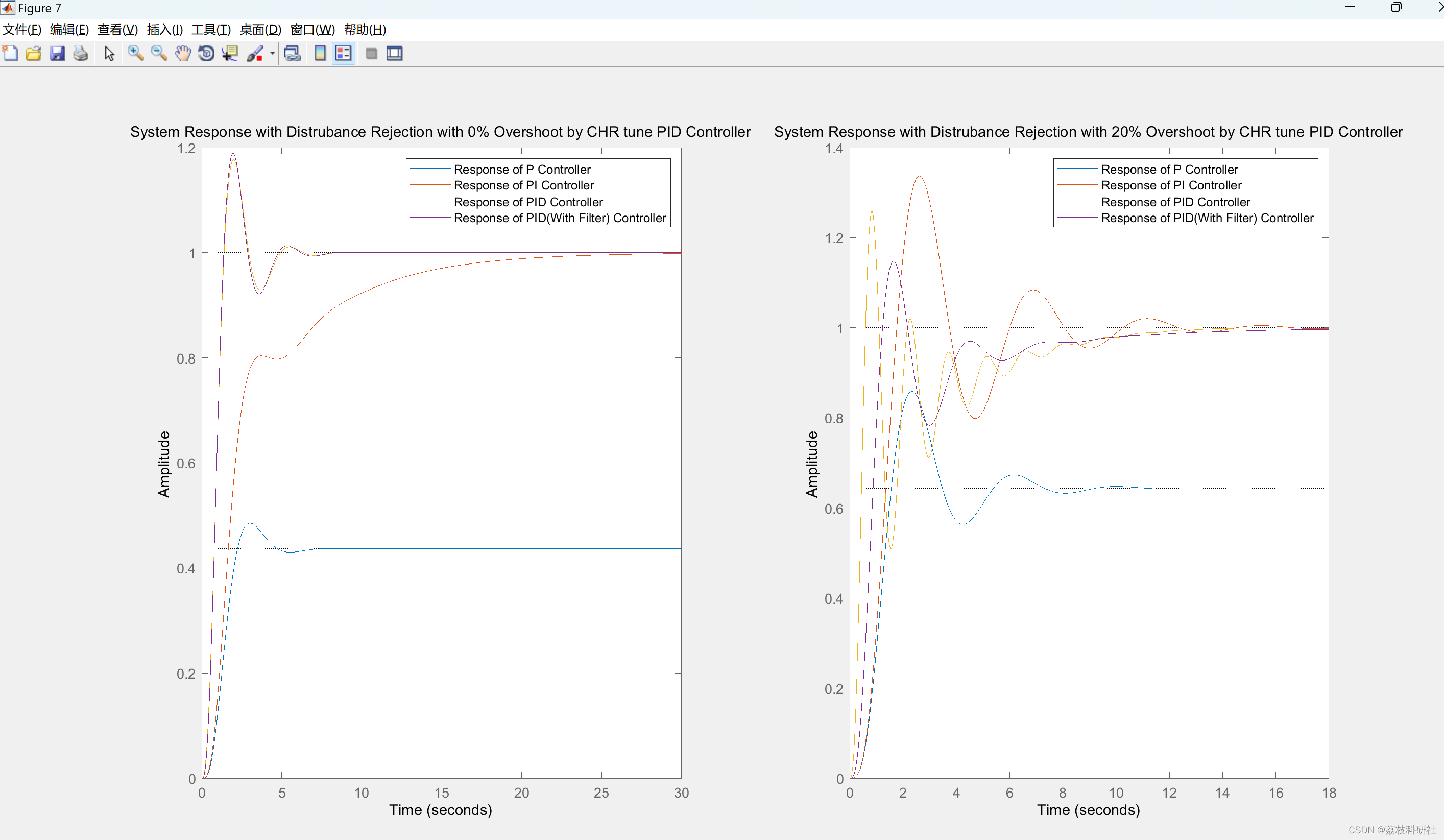Print the figure using the printer icon
Image resolution: width=1444 pixels, height=840 pixels.
click(81, 53)
